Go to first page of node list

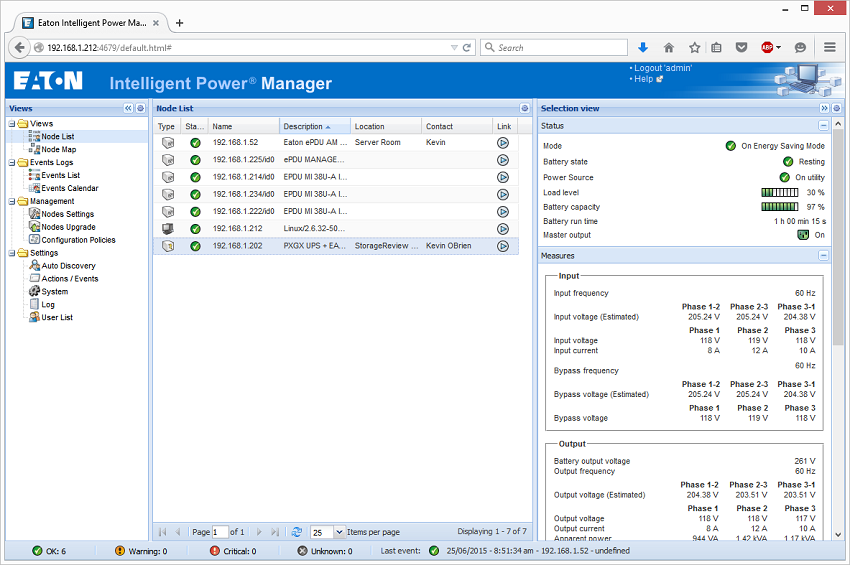coord(163,532)
